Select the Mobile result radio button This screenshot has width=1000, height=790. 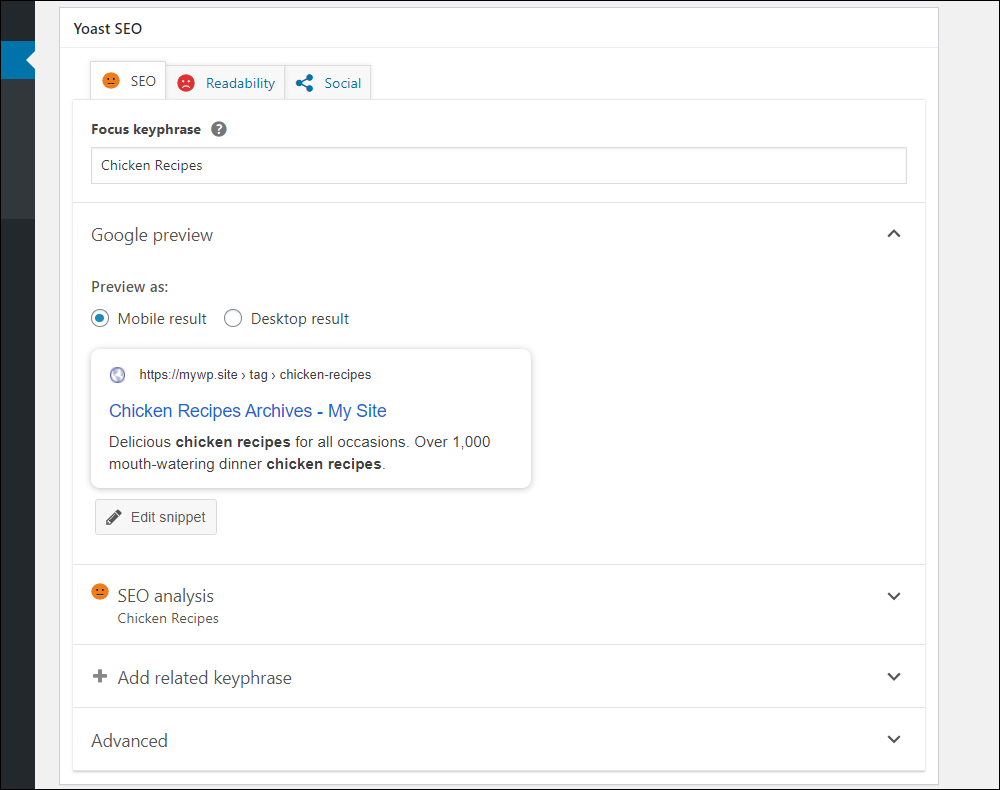[100, 318]
